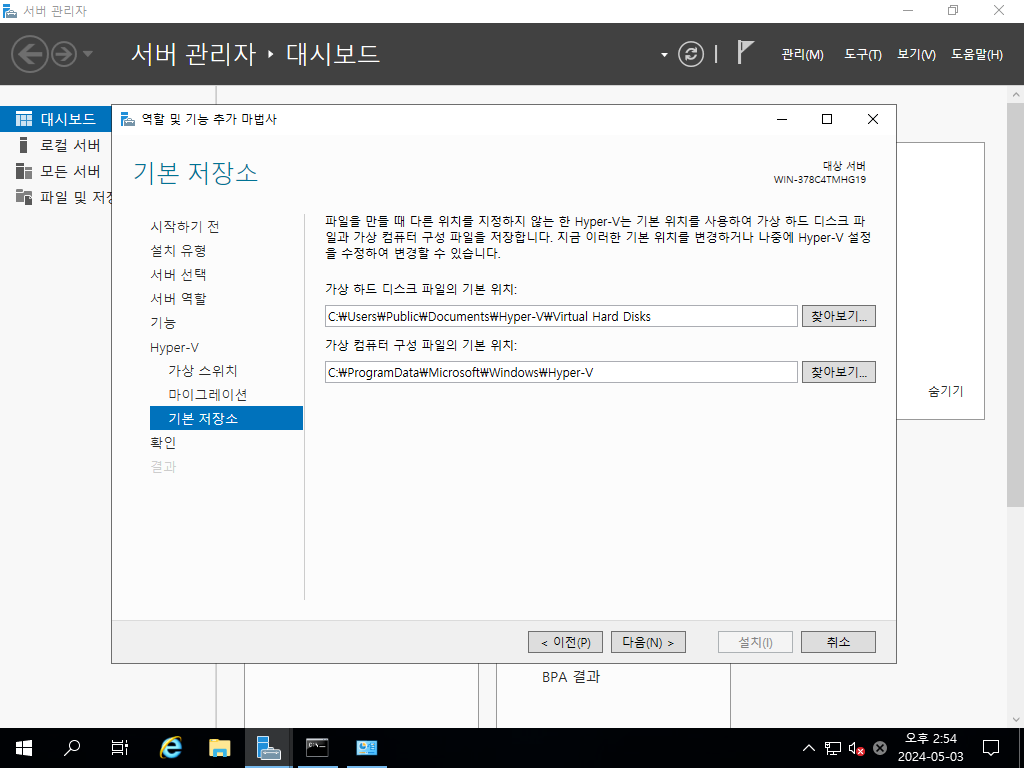Click the virtual hard disk path field
The image size is (1024, 768).
point(561,316)
